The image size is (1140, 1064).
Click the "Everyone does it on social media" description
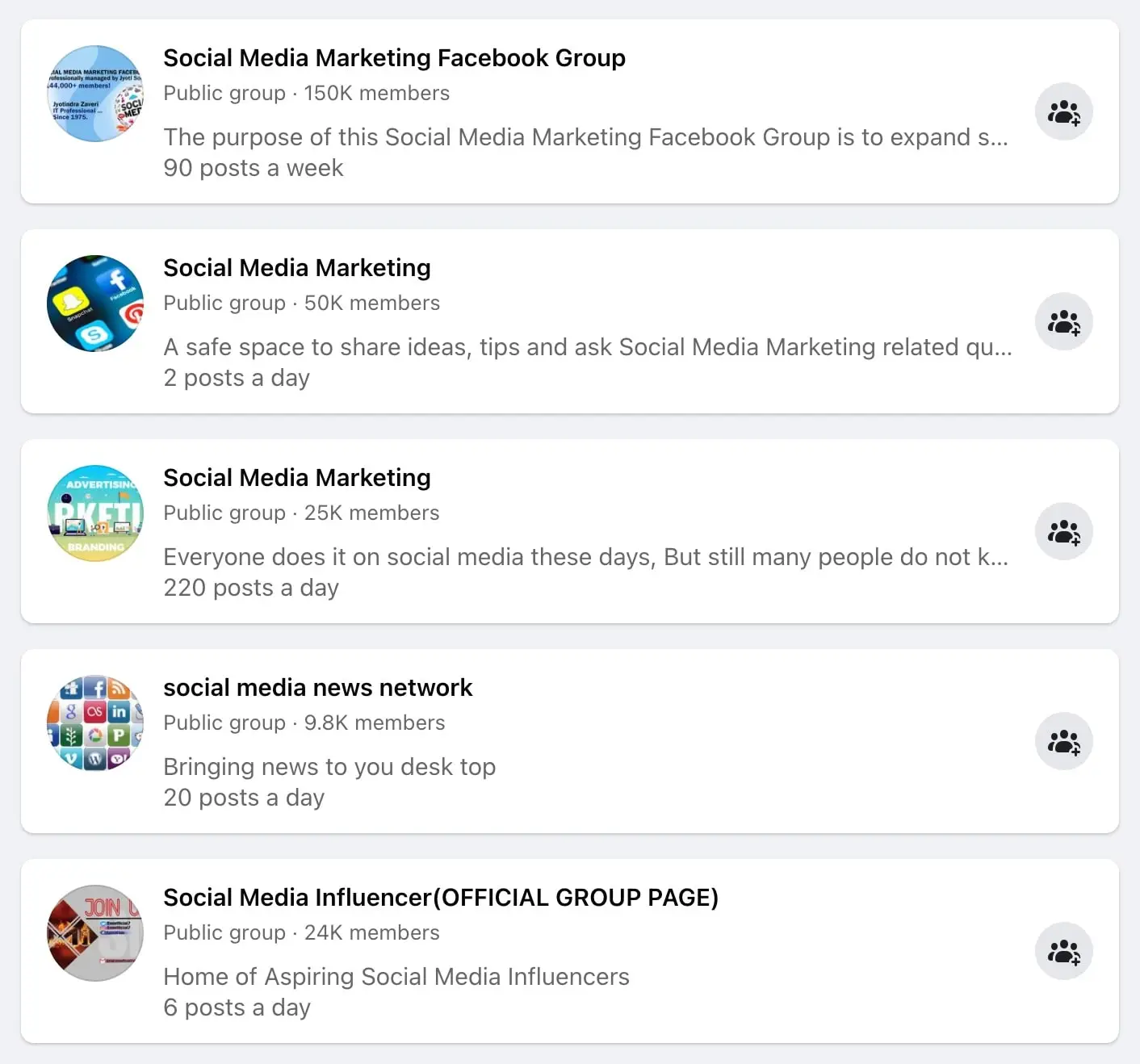585,557
